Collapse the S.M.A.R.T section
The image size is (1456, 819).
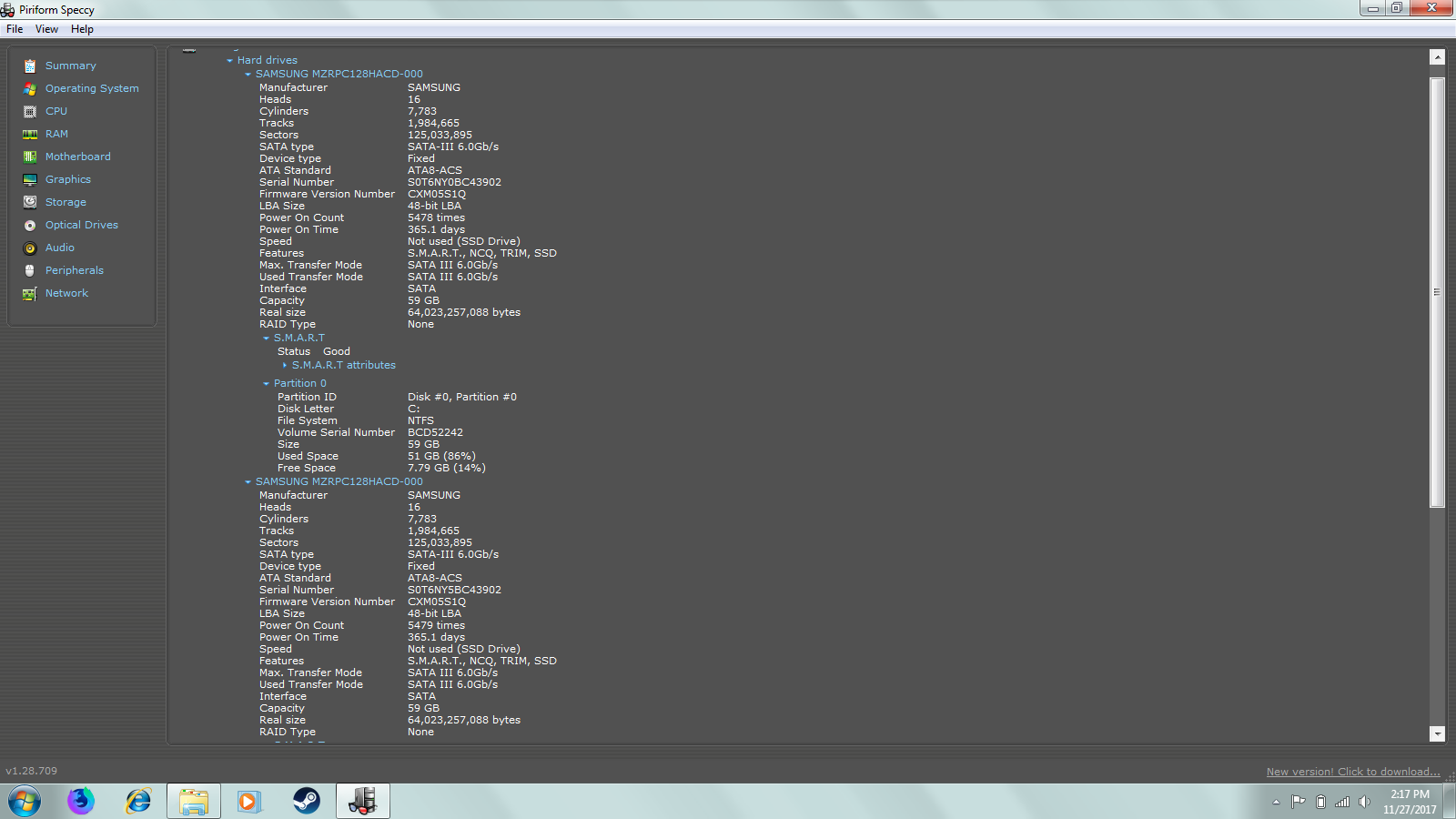tap(266, 339)
